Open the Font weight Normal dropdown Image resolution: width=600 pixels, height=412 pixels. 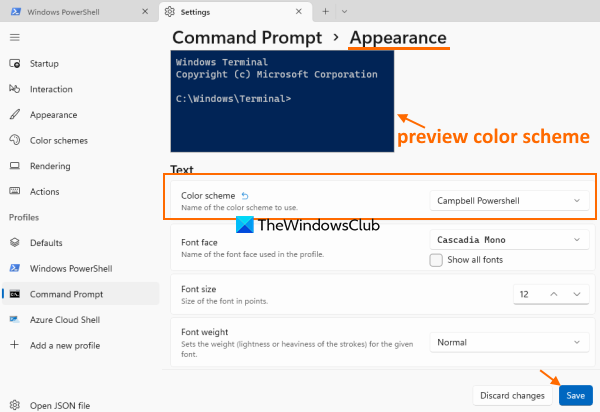[x=509, y=342]
